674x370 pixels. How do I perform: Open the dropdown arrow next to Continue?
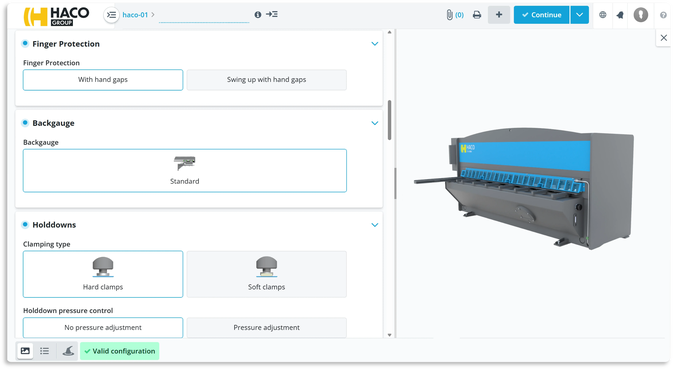coord(579,15)
